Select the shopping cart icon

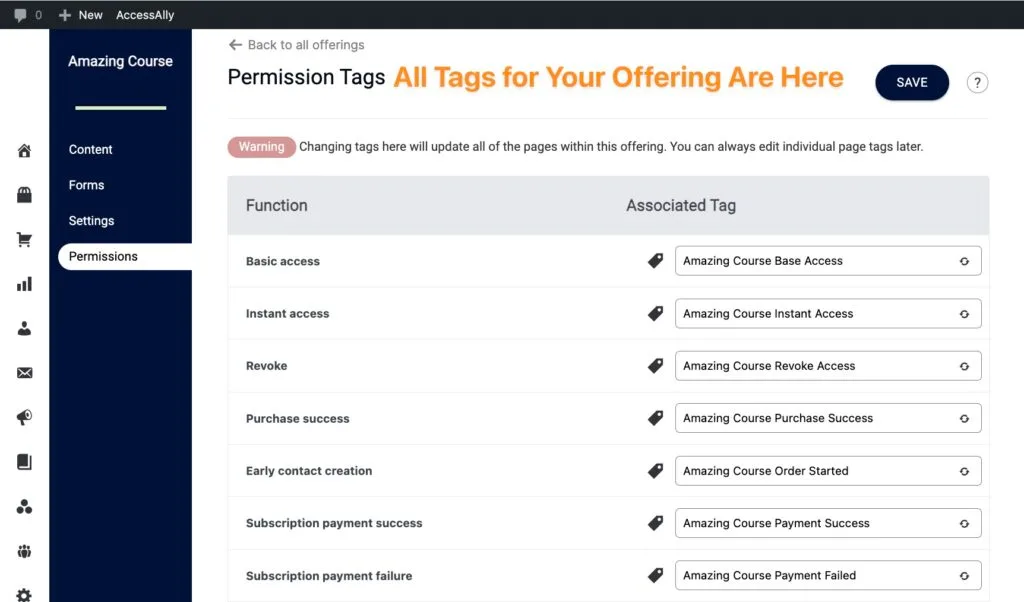24,239
